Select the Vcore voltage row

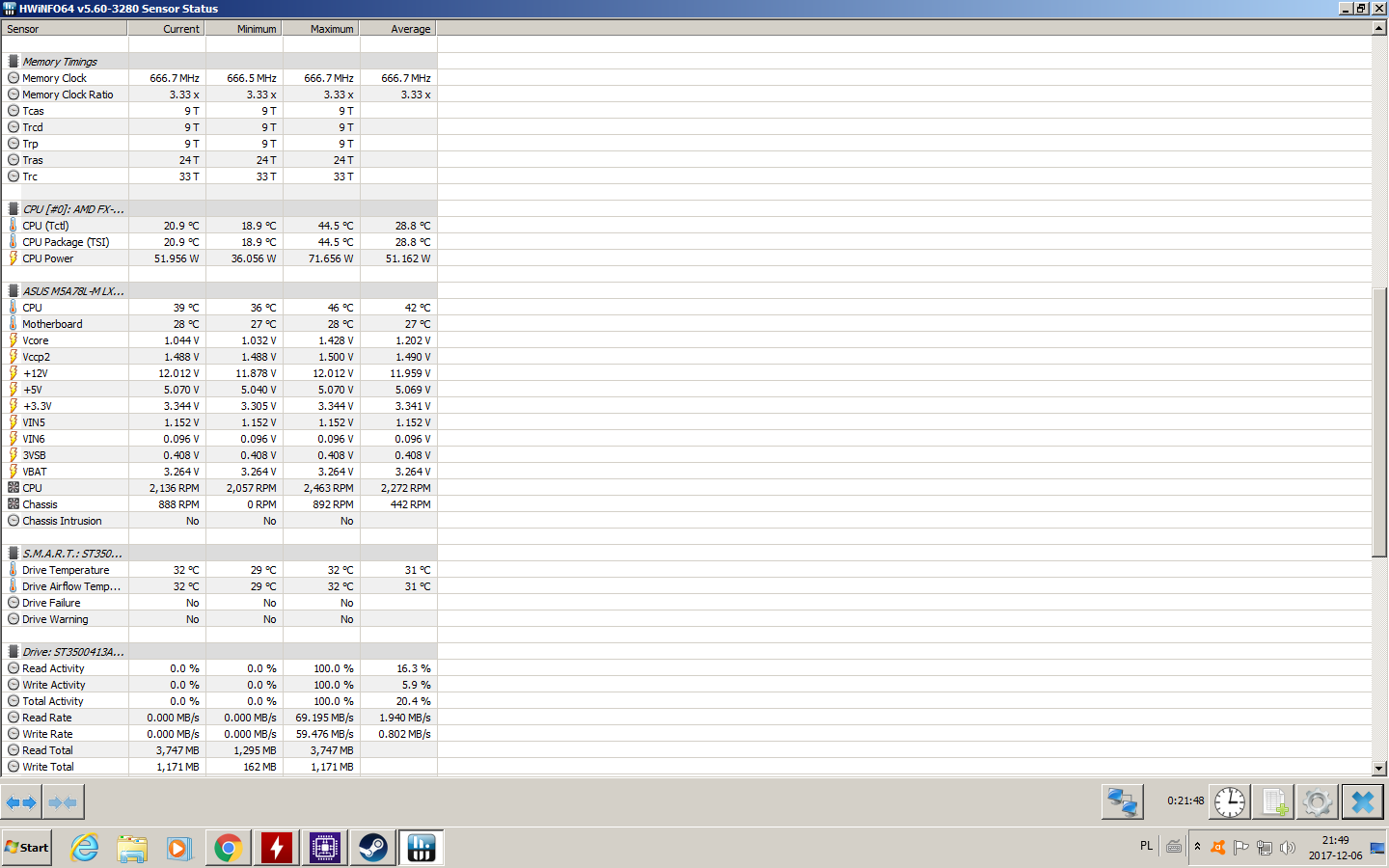(219, 340)
